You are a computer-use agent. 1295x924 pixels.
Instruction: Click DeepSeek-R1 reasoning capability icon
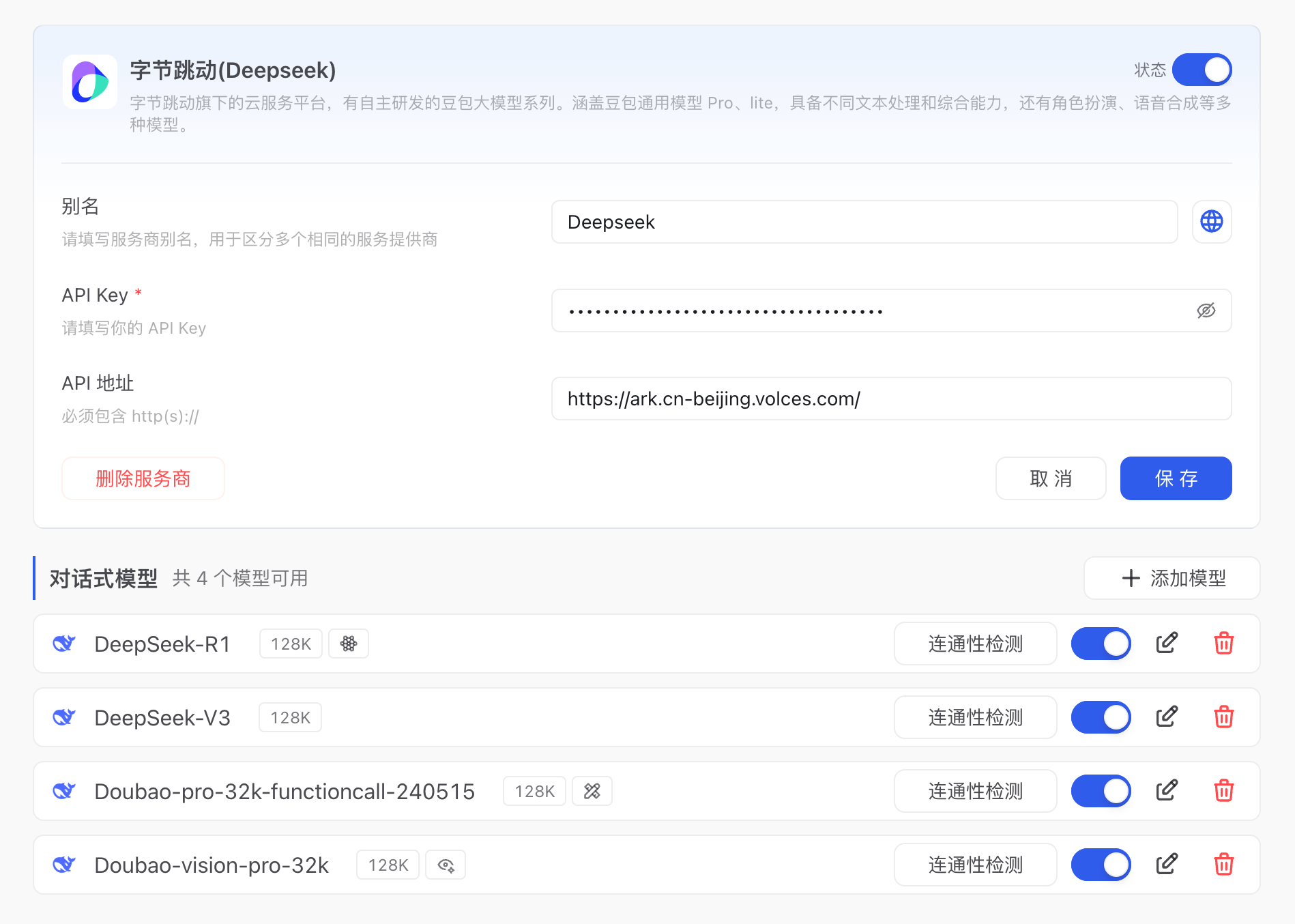pyautogui.click(x=349, y=644)
